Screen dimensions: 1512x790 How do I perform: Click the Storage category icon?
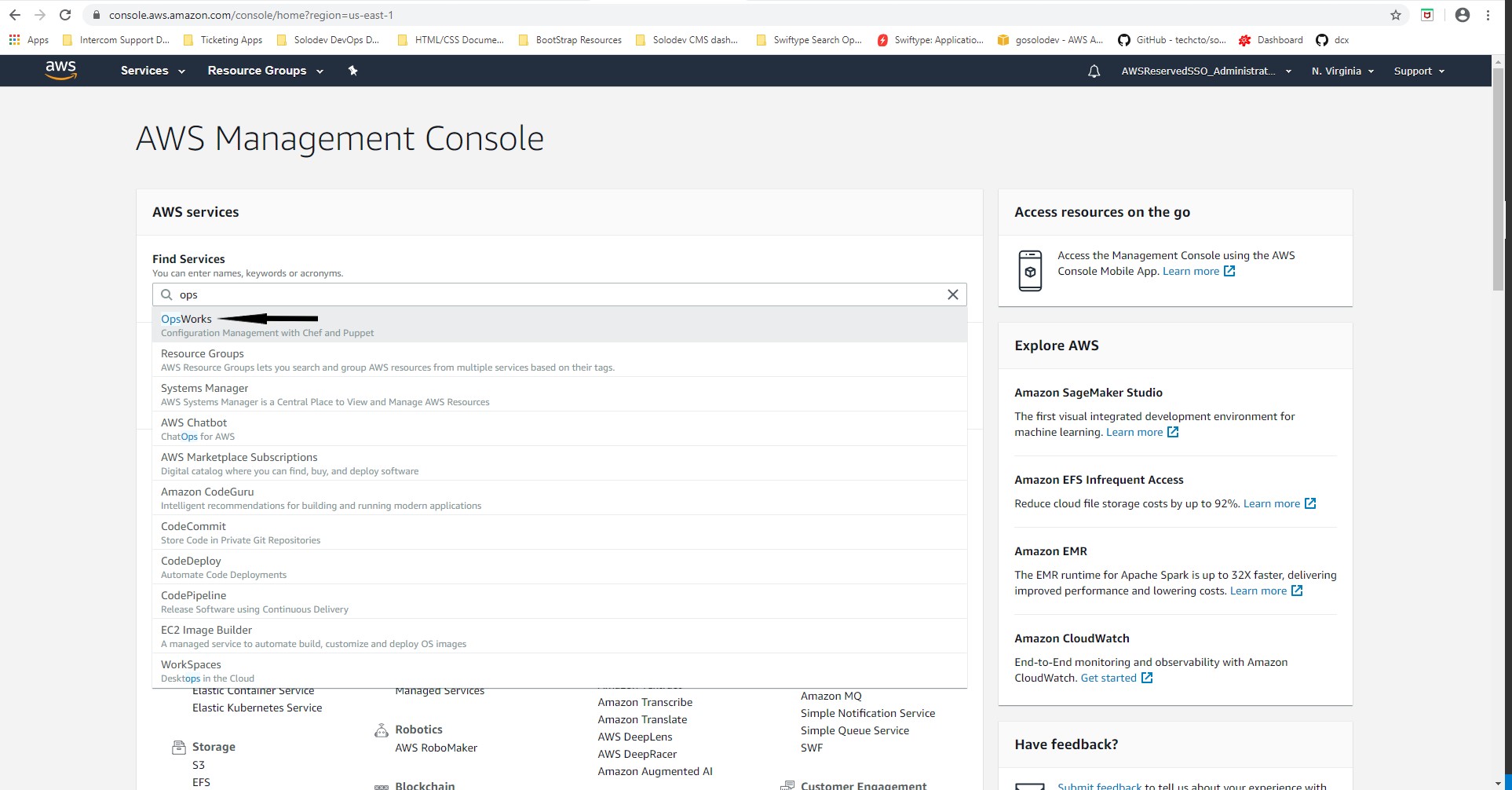coord(178,748)
